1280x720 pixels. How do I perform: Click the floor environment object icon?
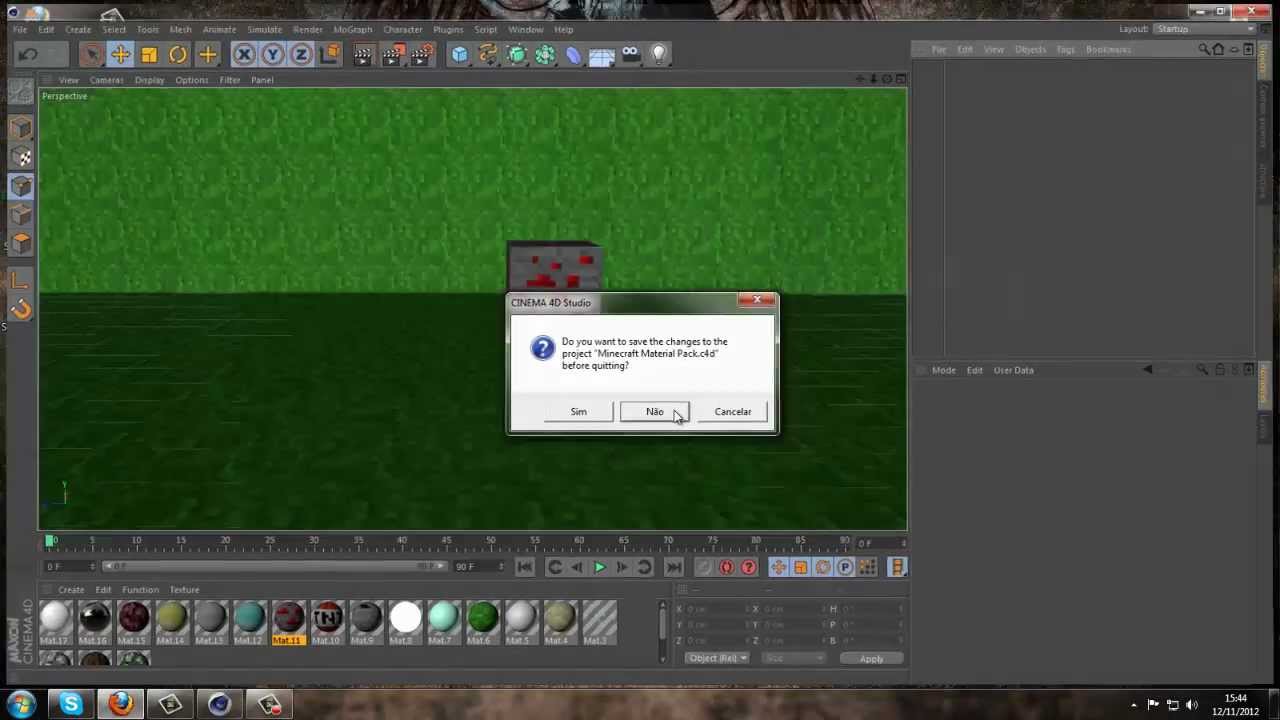point(601,54)
